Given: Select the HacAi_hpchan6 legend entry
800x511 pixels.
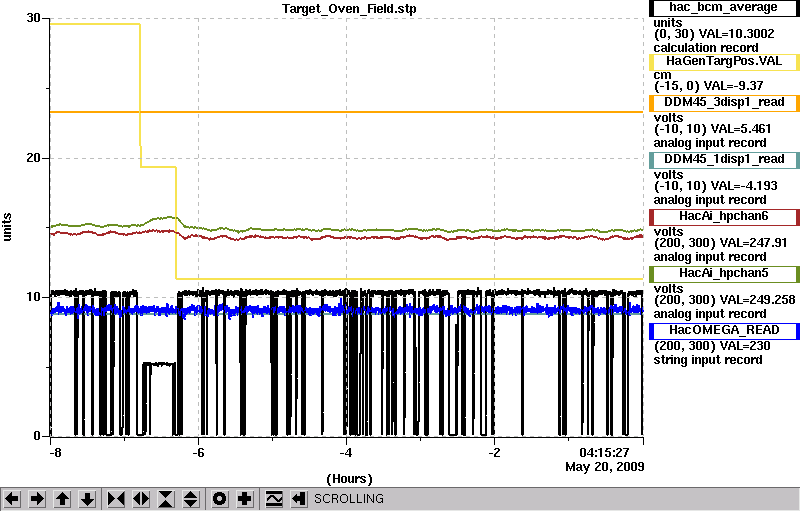Looking at the screenshot, I should (723, 217).
